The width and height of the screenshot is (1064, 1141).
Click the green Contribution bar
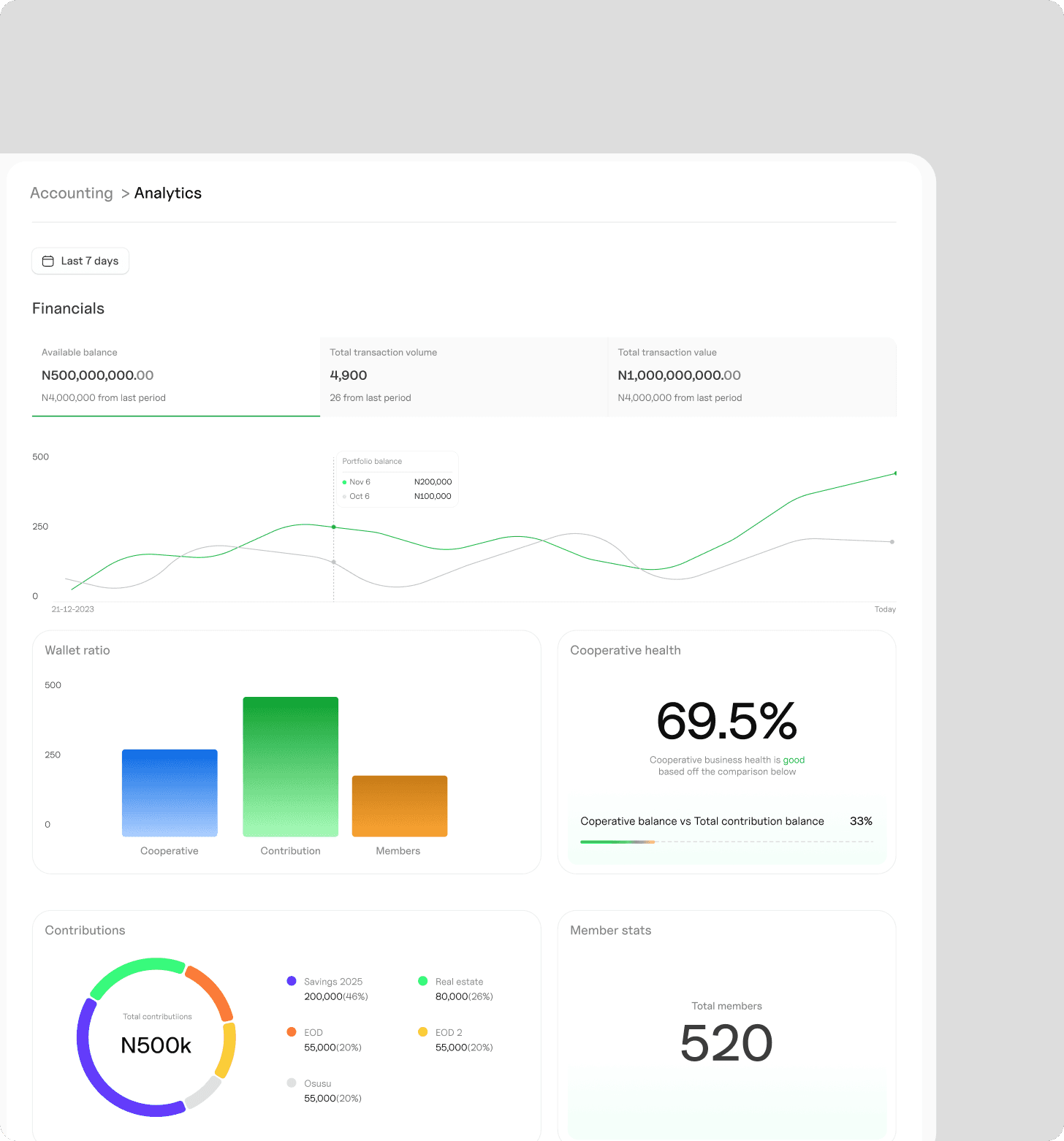[291, 766]
